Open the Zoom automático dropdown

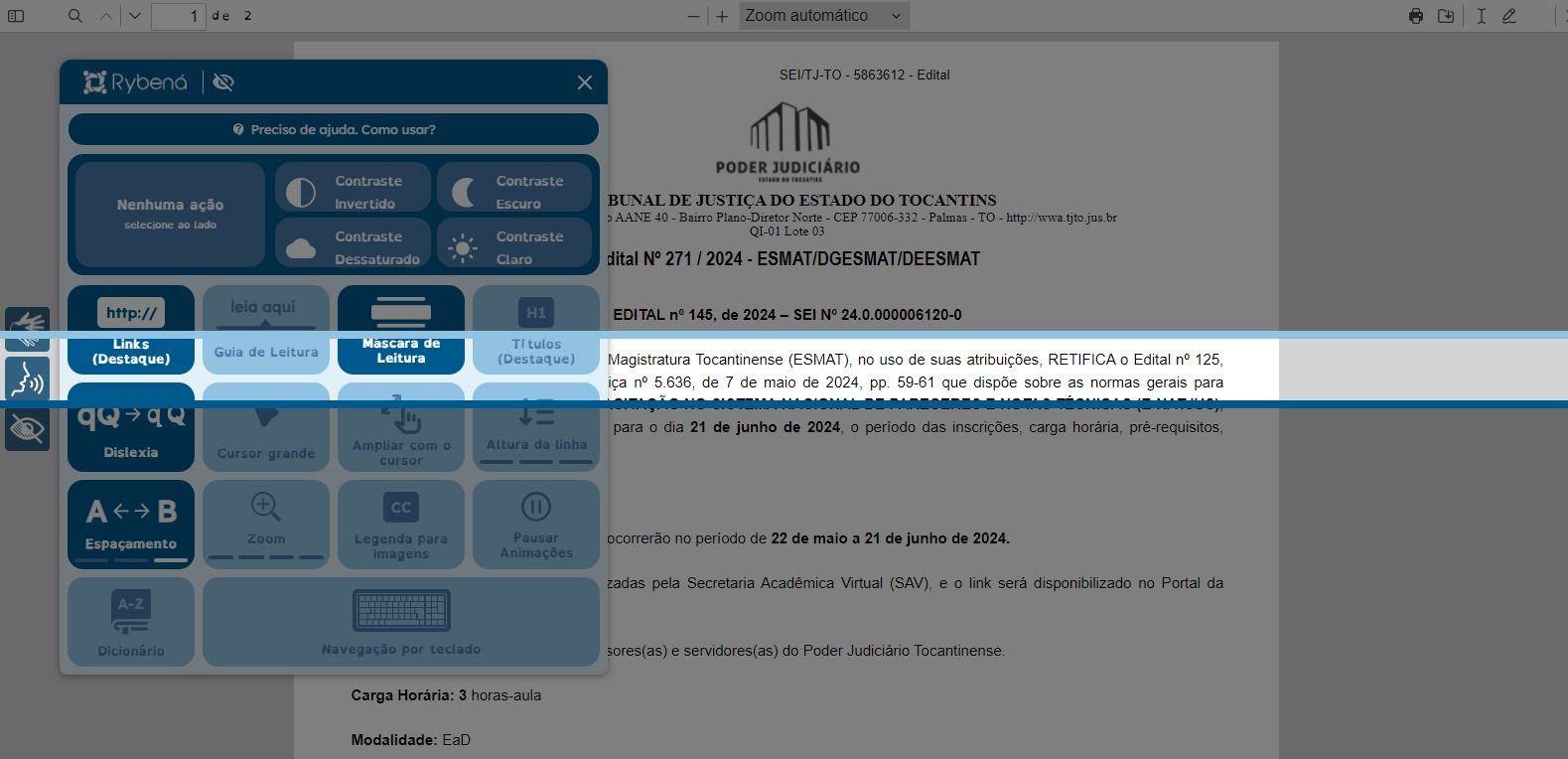[x=823, y=16]
